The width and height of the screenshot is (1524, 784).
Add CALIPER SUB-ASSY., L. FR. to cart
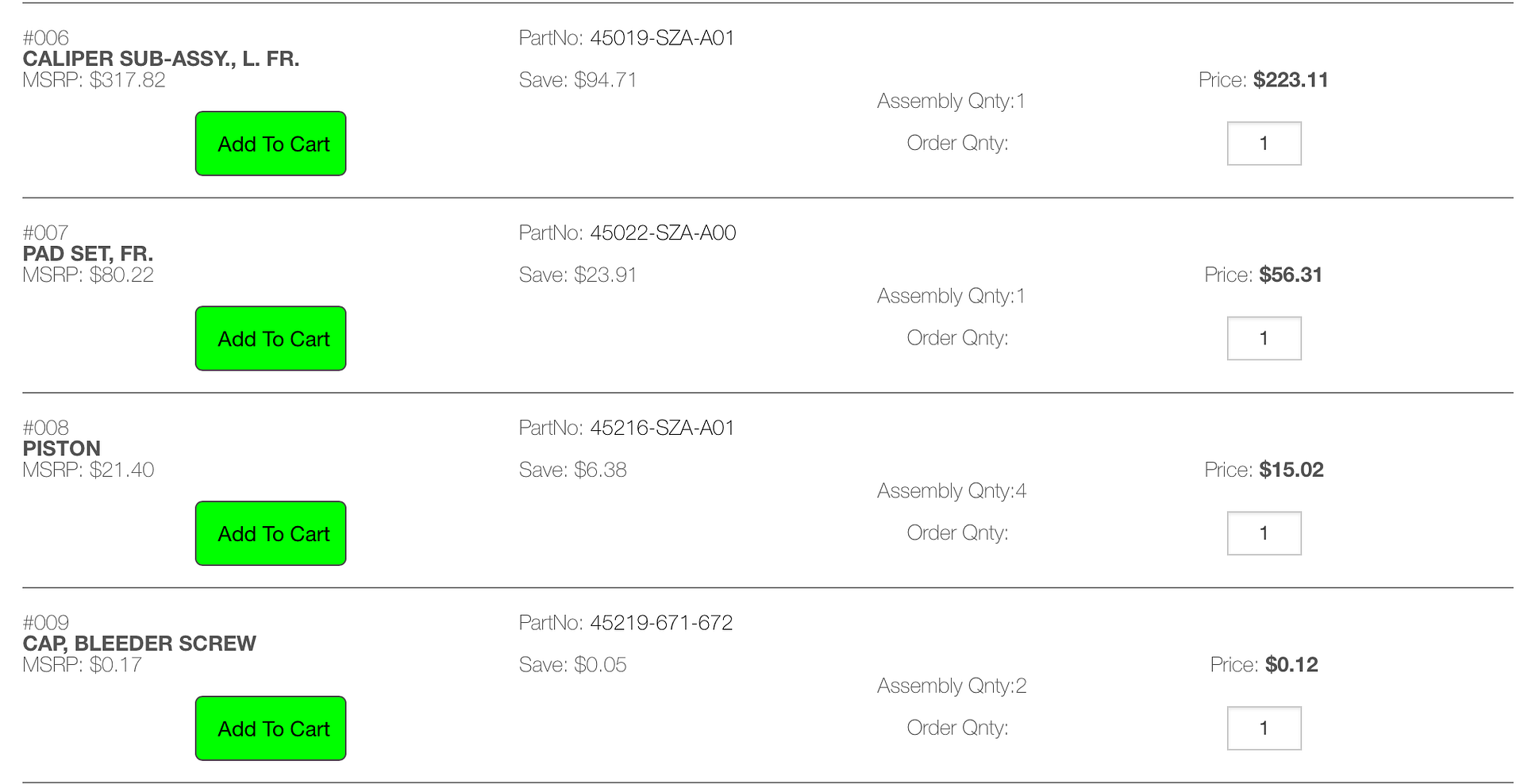click(x=271, y=144)
